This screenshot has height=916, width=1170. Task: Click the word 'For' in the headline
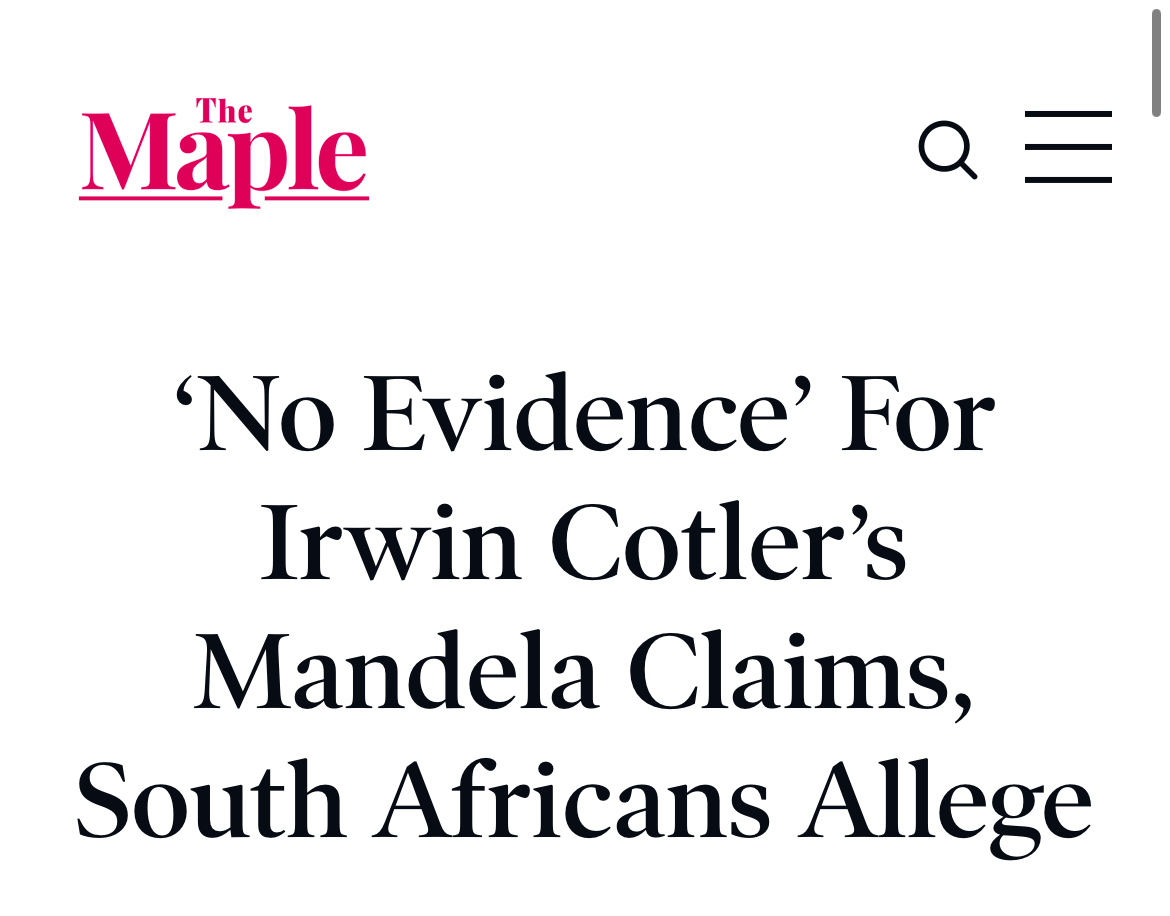pos(917,415)
